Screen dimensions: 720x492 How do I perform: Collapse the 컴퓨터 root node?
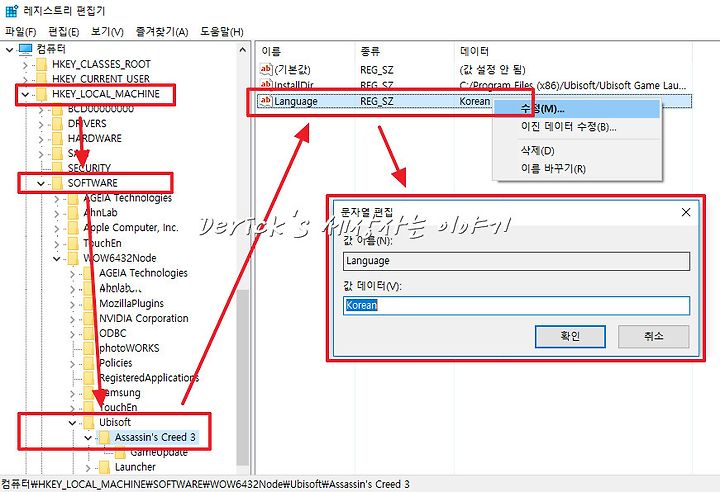(10, 49)
